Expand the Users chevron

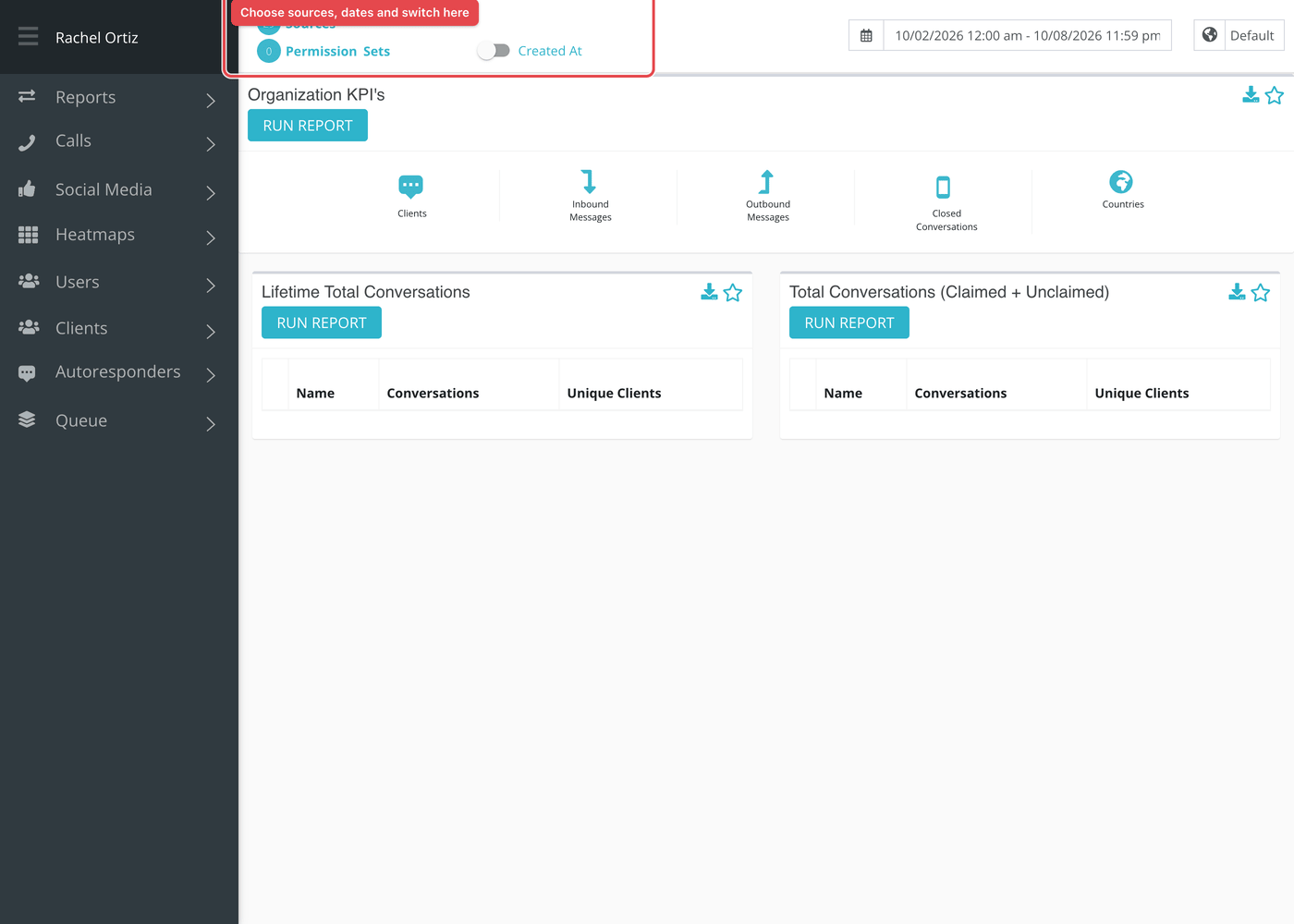(211, 285)
